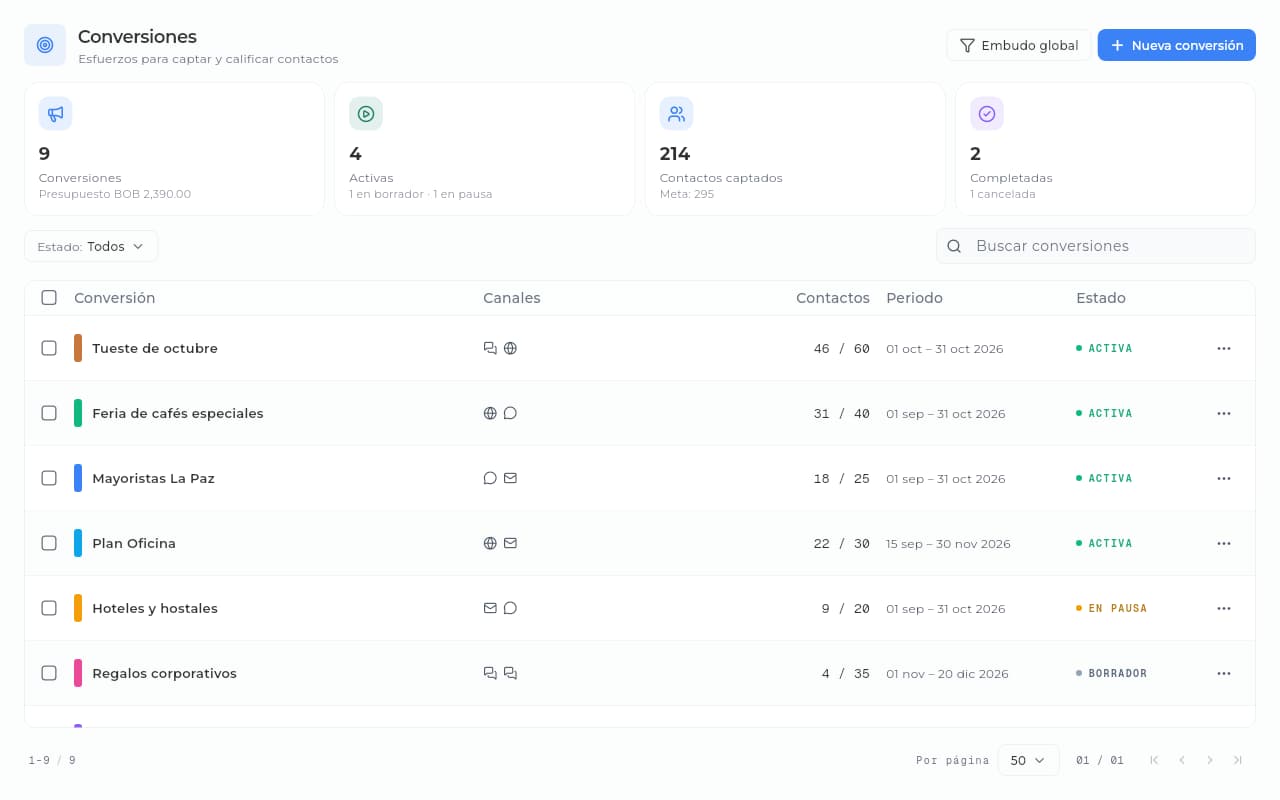Click the Conversión column header

click(x=115, y=298)
